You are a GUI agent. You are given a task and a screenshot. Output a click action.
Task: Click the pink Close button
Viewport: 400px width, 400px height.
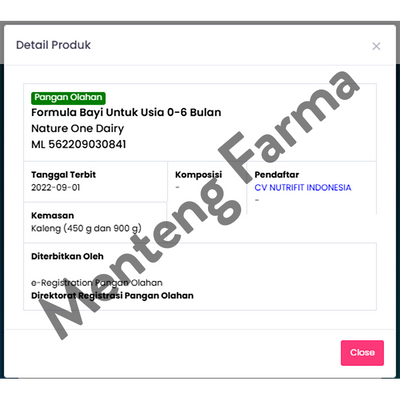click(x=362, y=353)
